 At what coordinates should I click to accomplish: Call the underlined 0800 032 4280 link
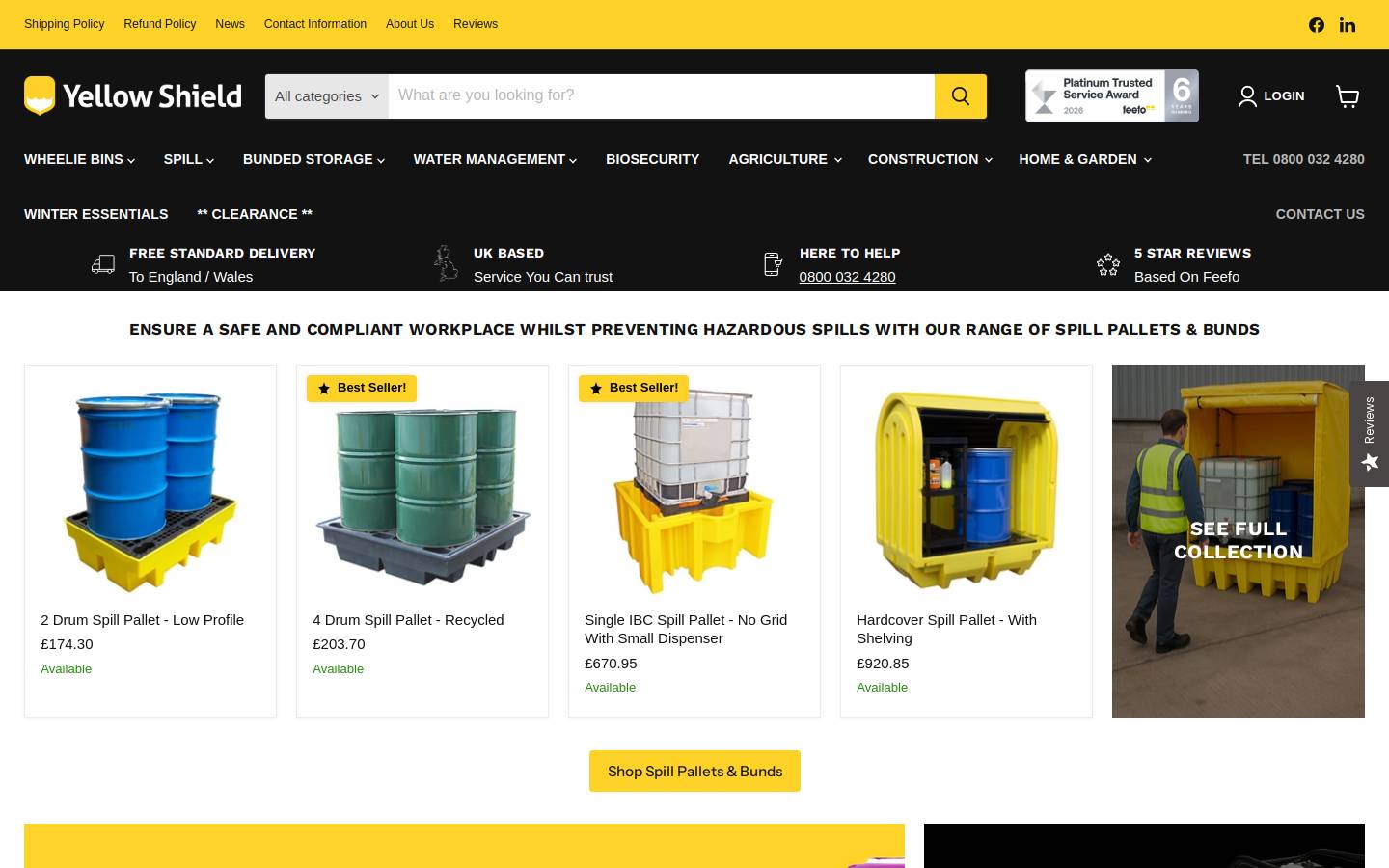point(847,277)
